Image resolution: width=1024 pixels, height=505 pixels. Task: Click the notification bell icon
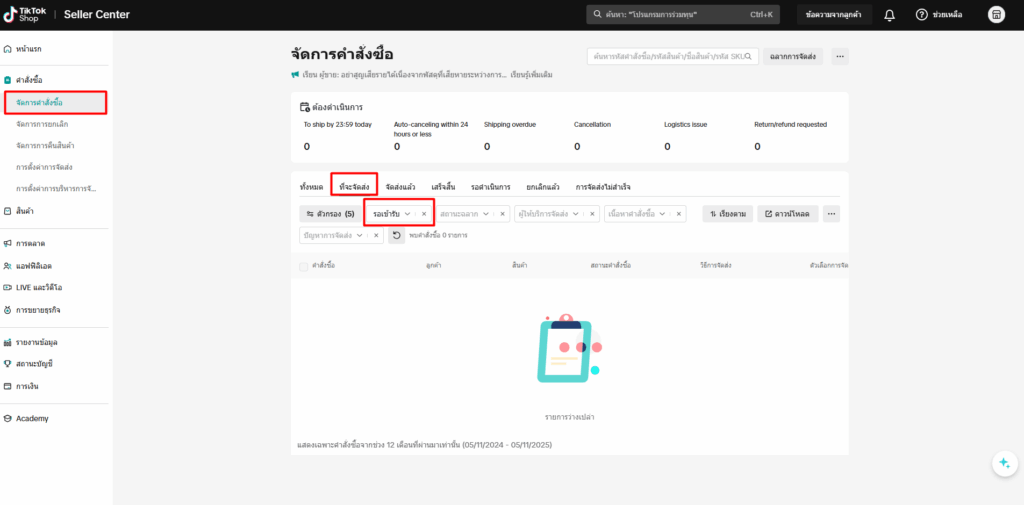click(x=889, y=15)
